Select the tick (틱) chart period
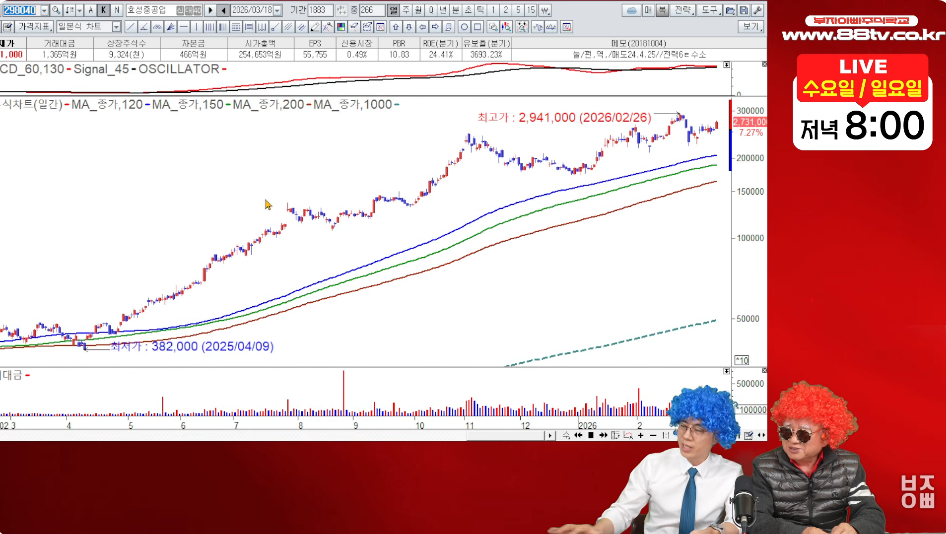This screenshot has width=946, height=534. point(480,10)
